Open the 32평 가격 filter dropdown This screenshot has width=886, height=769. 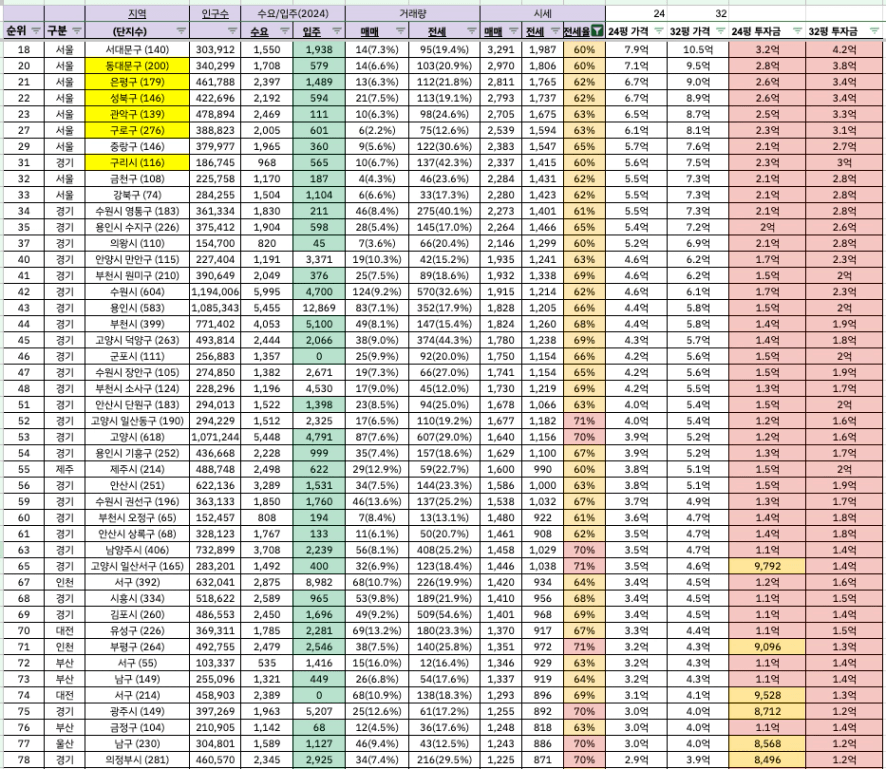tap(720, 31)
